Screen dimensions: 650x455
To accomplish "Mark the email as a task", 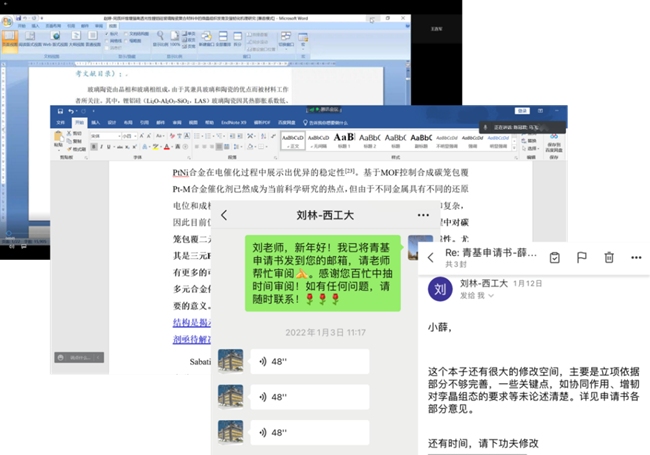I will (553, 257).
